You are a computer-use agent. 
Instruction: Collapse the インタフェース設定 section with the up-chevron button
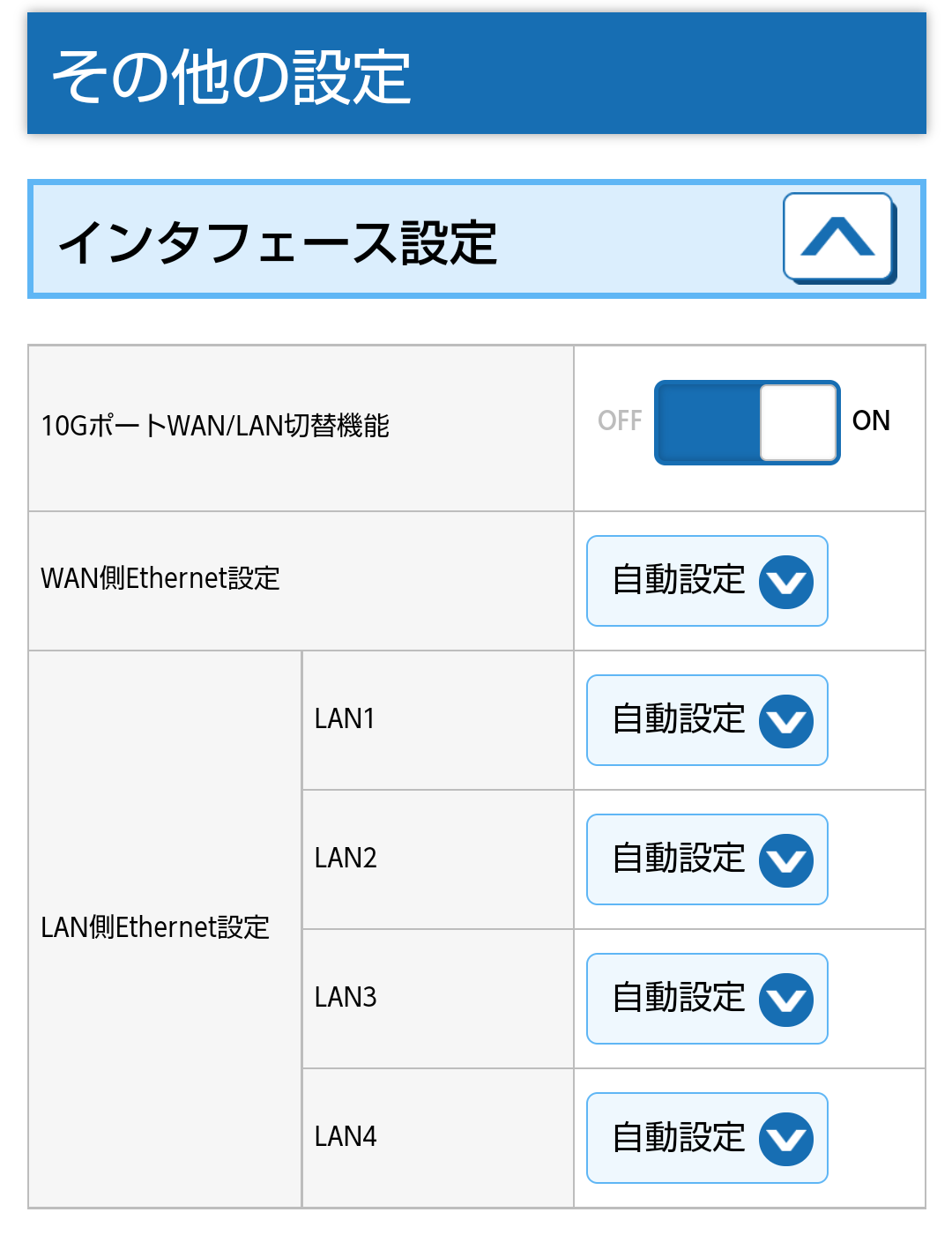coord(838,237)
